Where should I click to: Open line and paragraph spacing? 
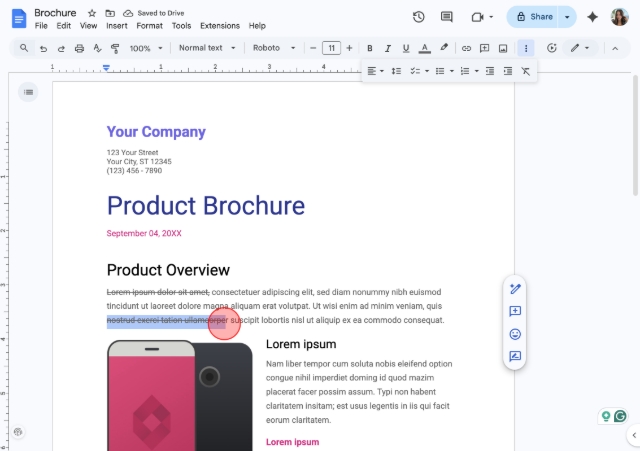(396, 71)
